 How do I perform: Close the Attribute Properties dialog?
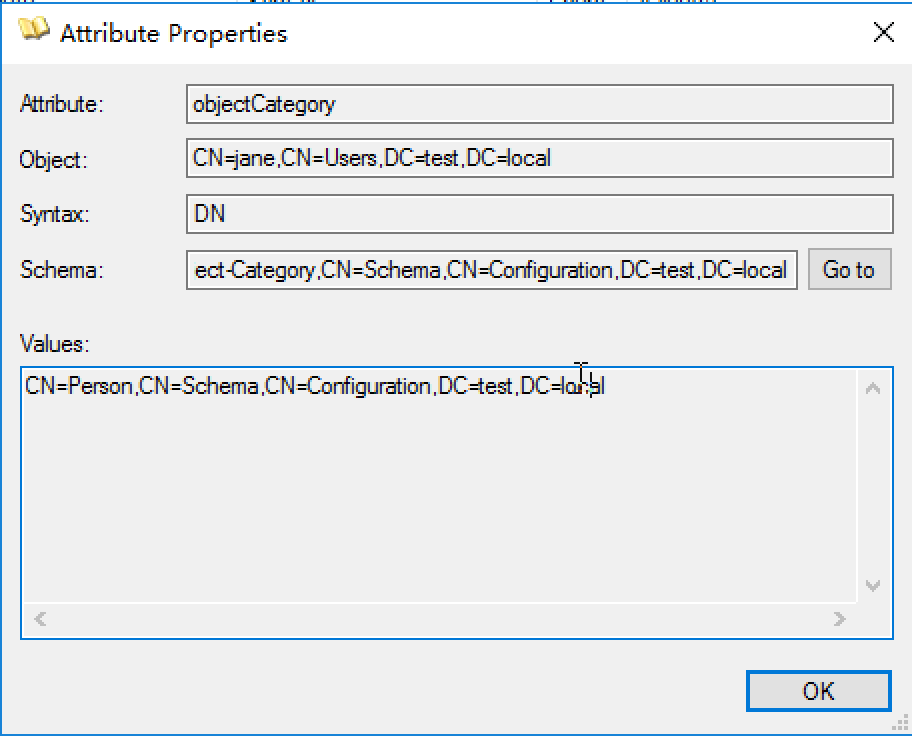883,33
